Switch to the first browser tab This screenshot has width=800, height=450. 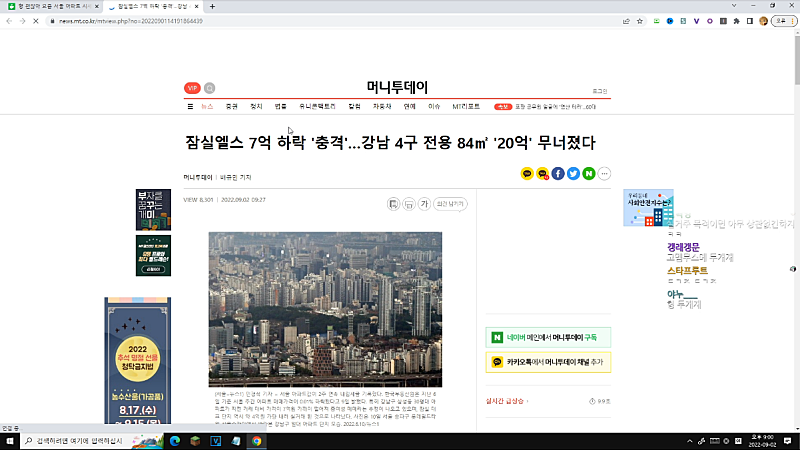click(x=51, y=7)
